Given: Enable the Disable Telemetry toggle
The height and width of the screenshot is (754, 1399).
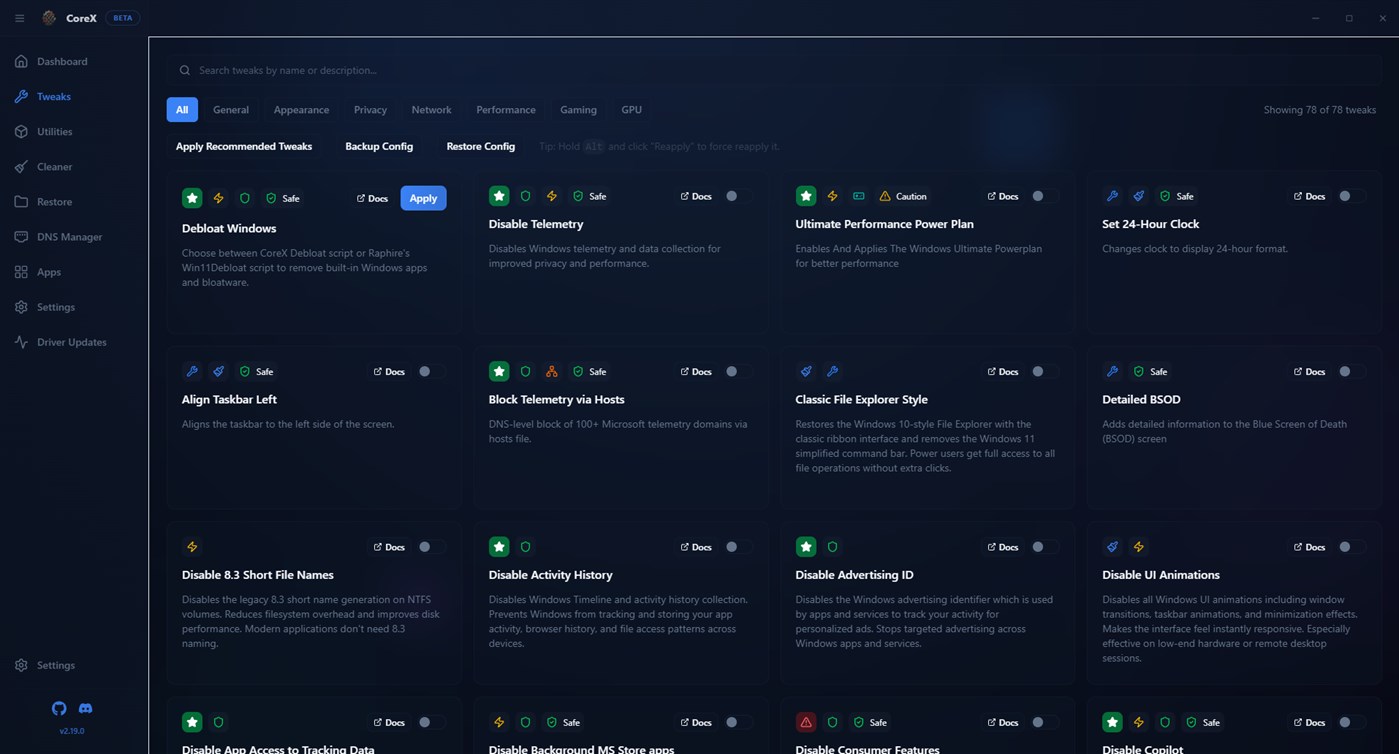Looking at the screenshot, I should [738, 196].
